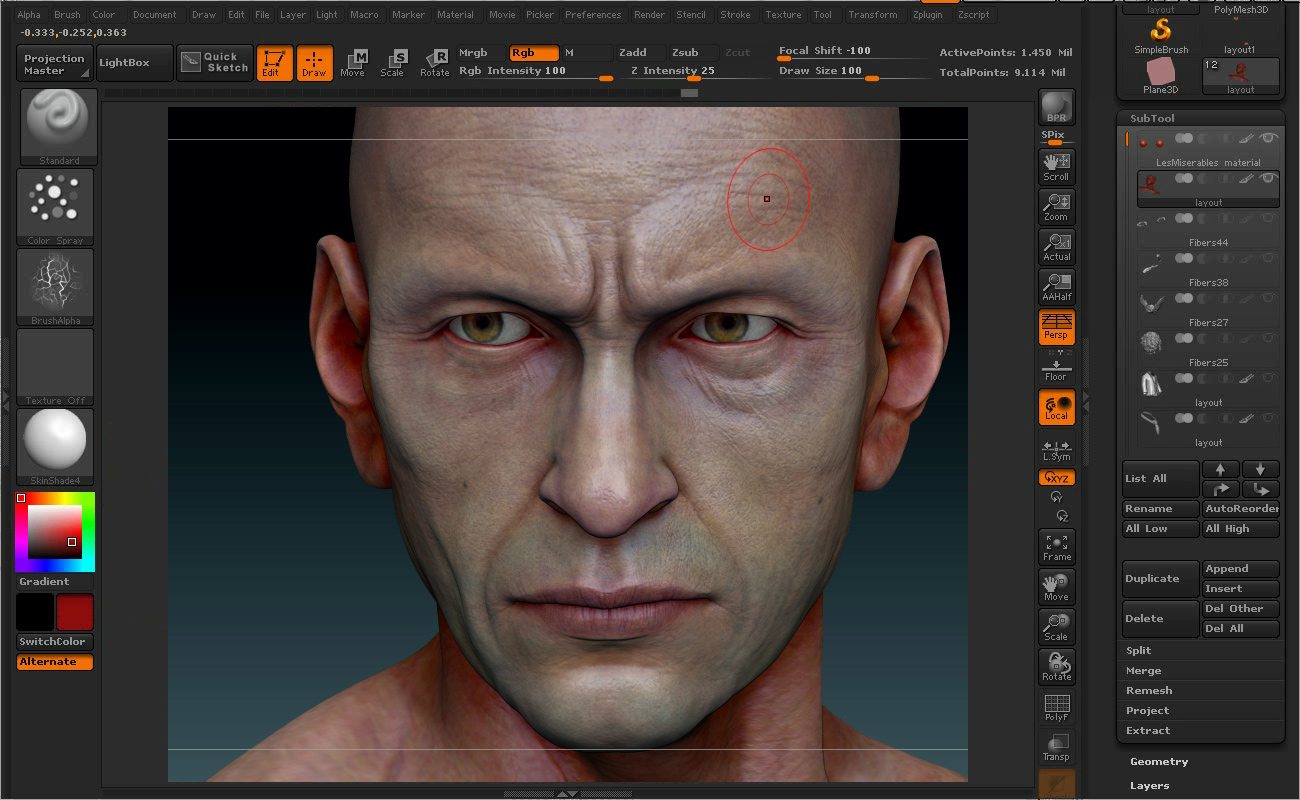Click the BPR render button

[x=1057, y=107]
